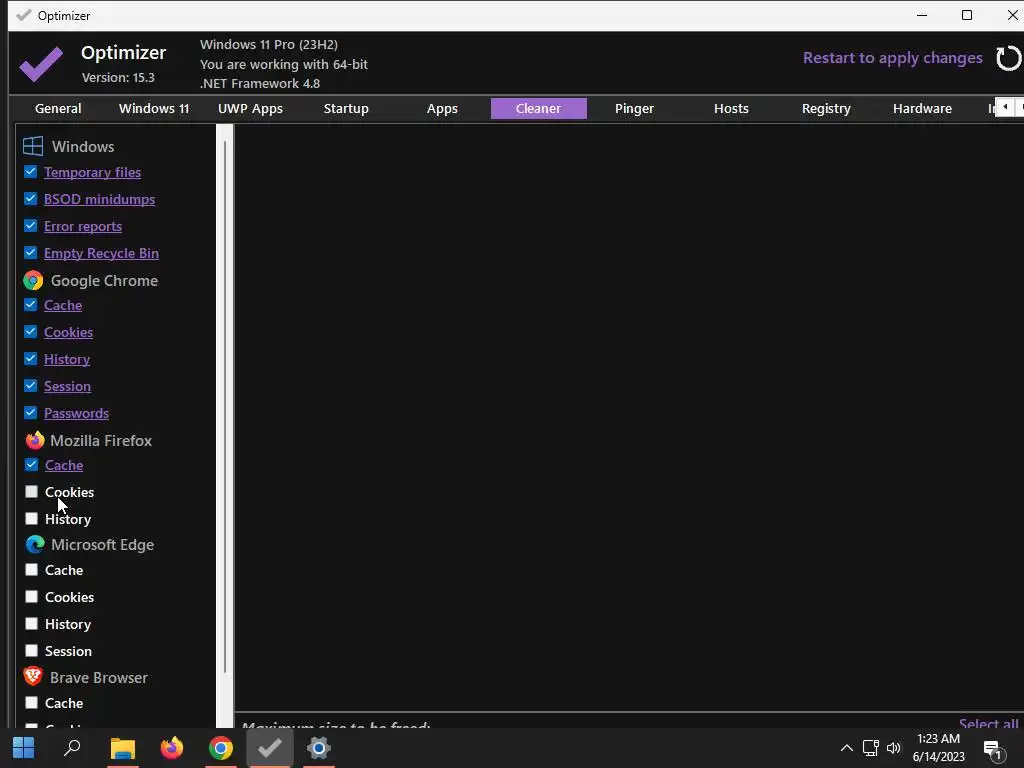
Task: Open the Apps tab
Action: [x=442, y=108]
